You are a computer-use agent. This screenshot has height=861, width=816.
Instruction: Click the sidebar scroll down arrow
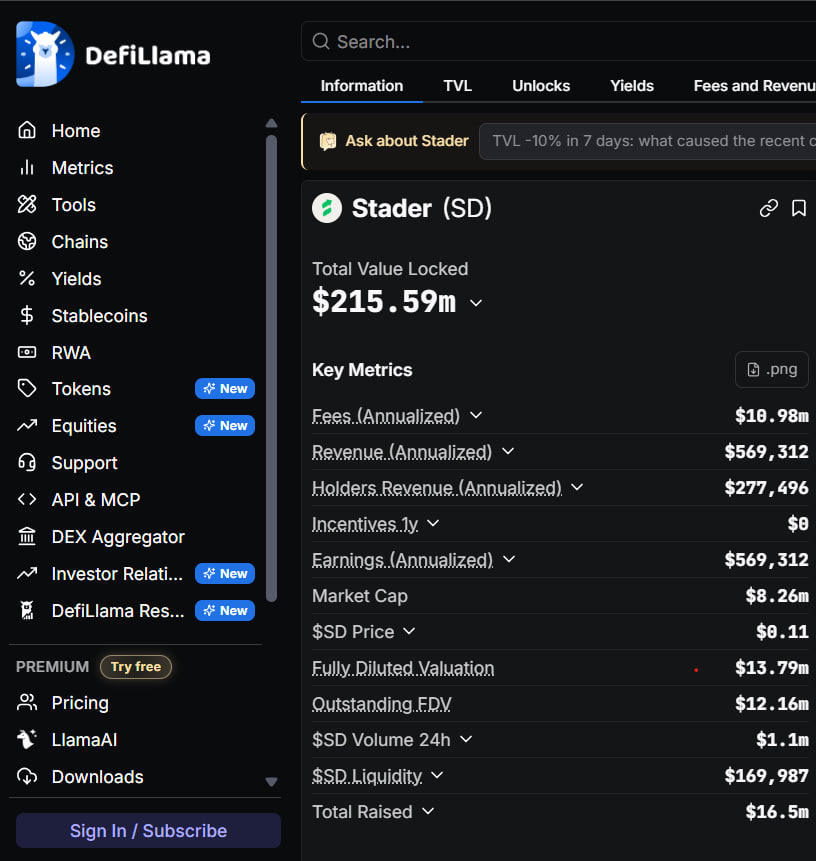pos(271,781)
